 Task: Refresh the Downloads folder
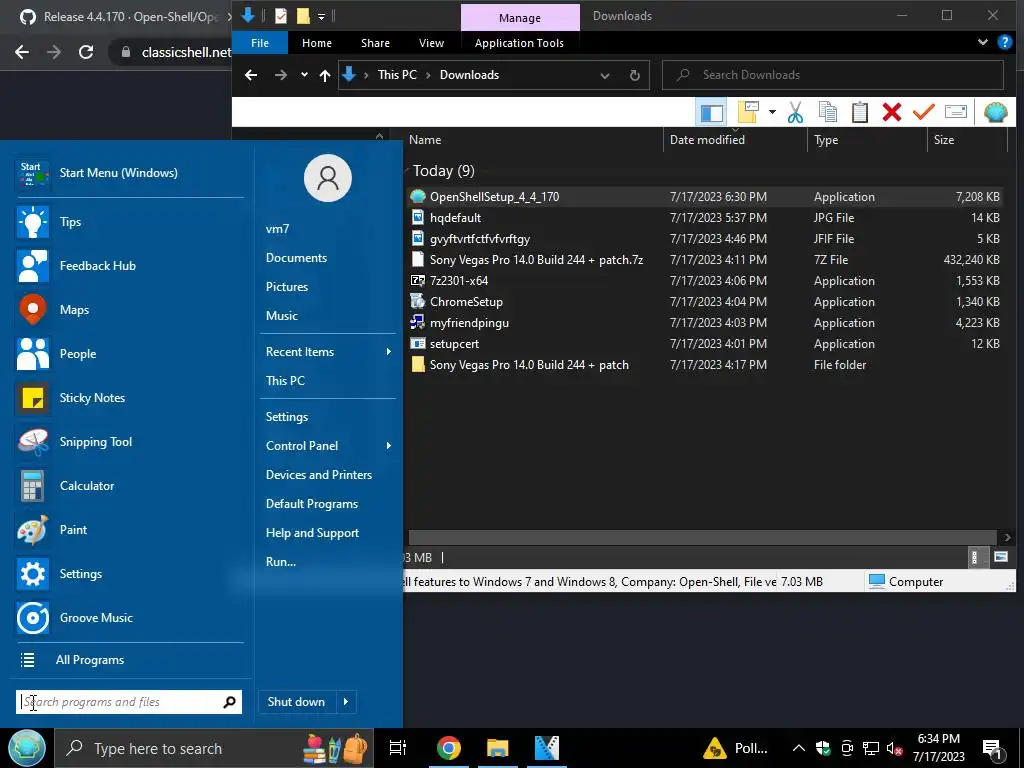635,75
